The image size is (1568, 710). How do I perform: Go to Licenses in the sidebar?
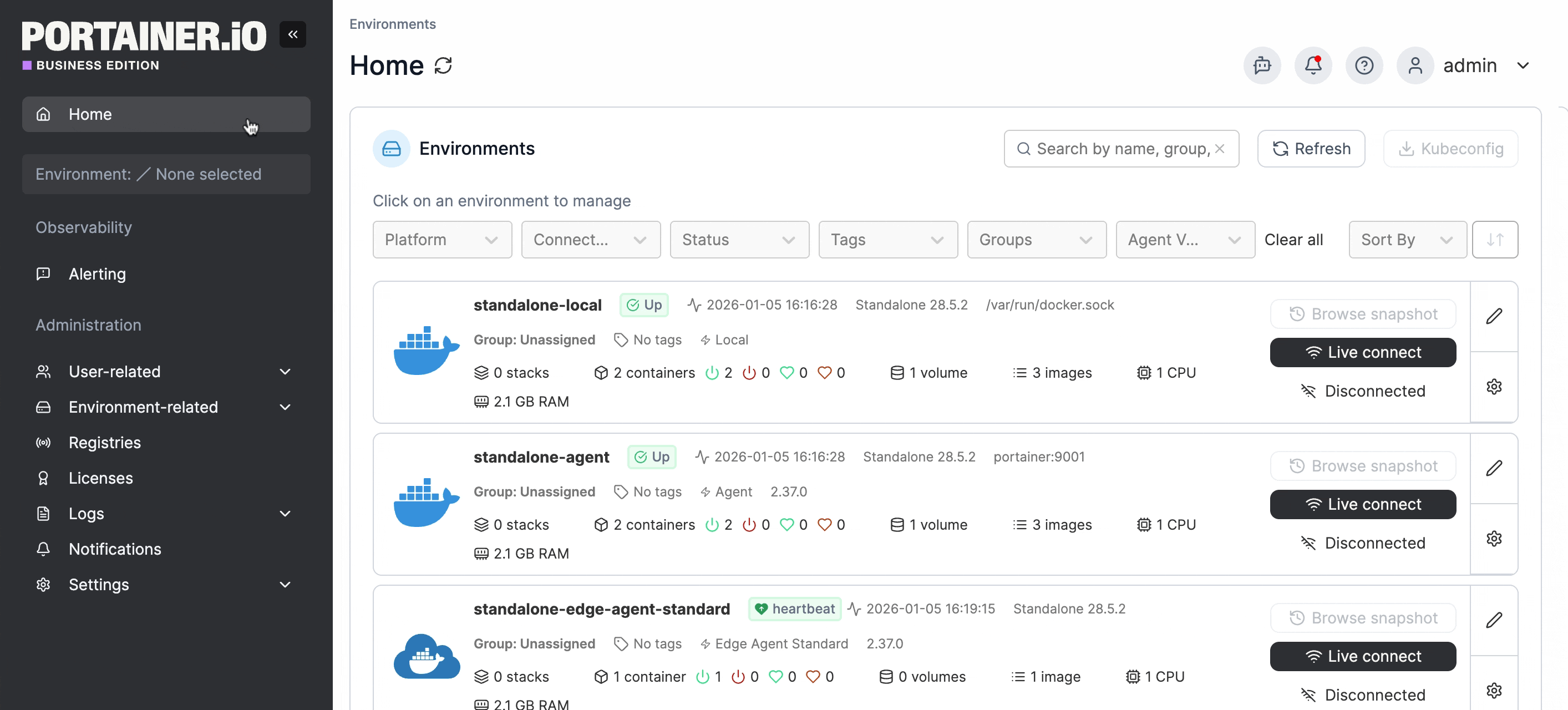[100, 478]
